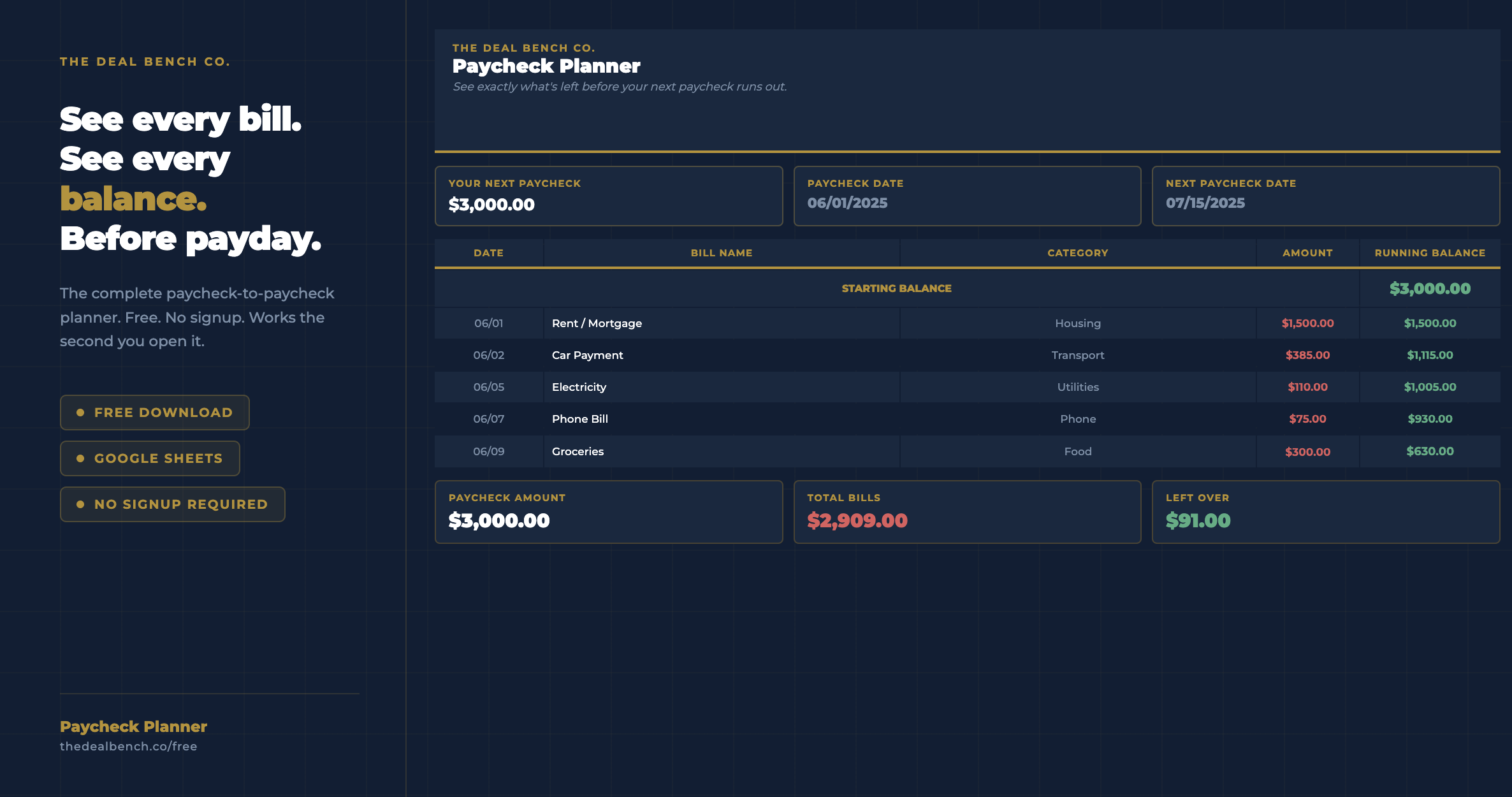The width and height of the screenshot is (1512, 797).
Task: Click the GOOGLE SHEETS pill button
Action: pyautogui.click(x=150, y=458)
